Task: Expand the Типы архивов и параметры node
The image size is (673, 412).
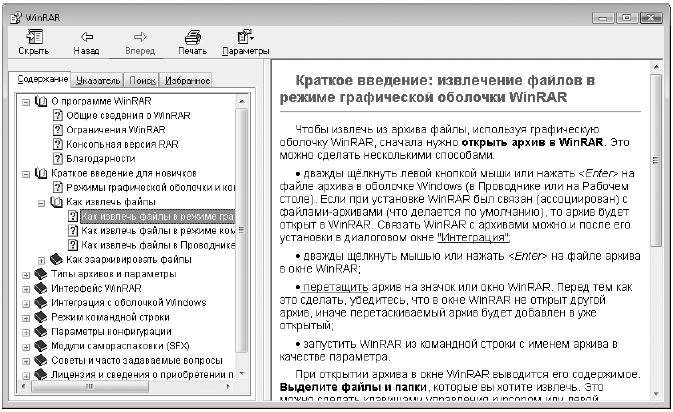Action: tap(24, 274)
